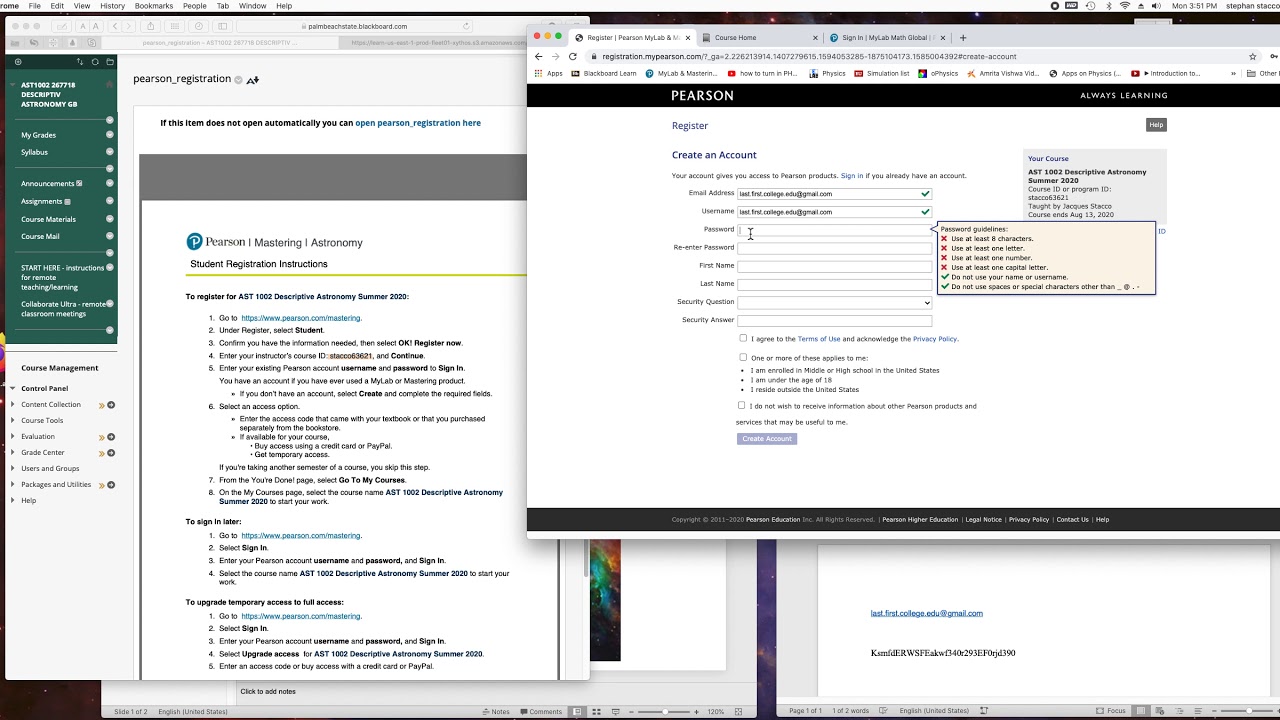The width and height of the screenshot is (1280, 720).
Task: Close the Register Pearson MyLab tab
Action: coord(687,37)
